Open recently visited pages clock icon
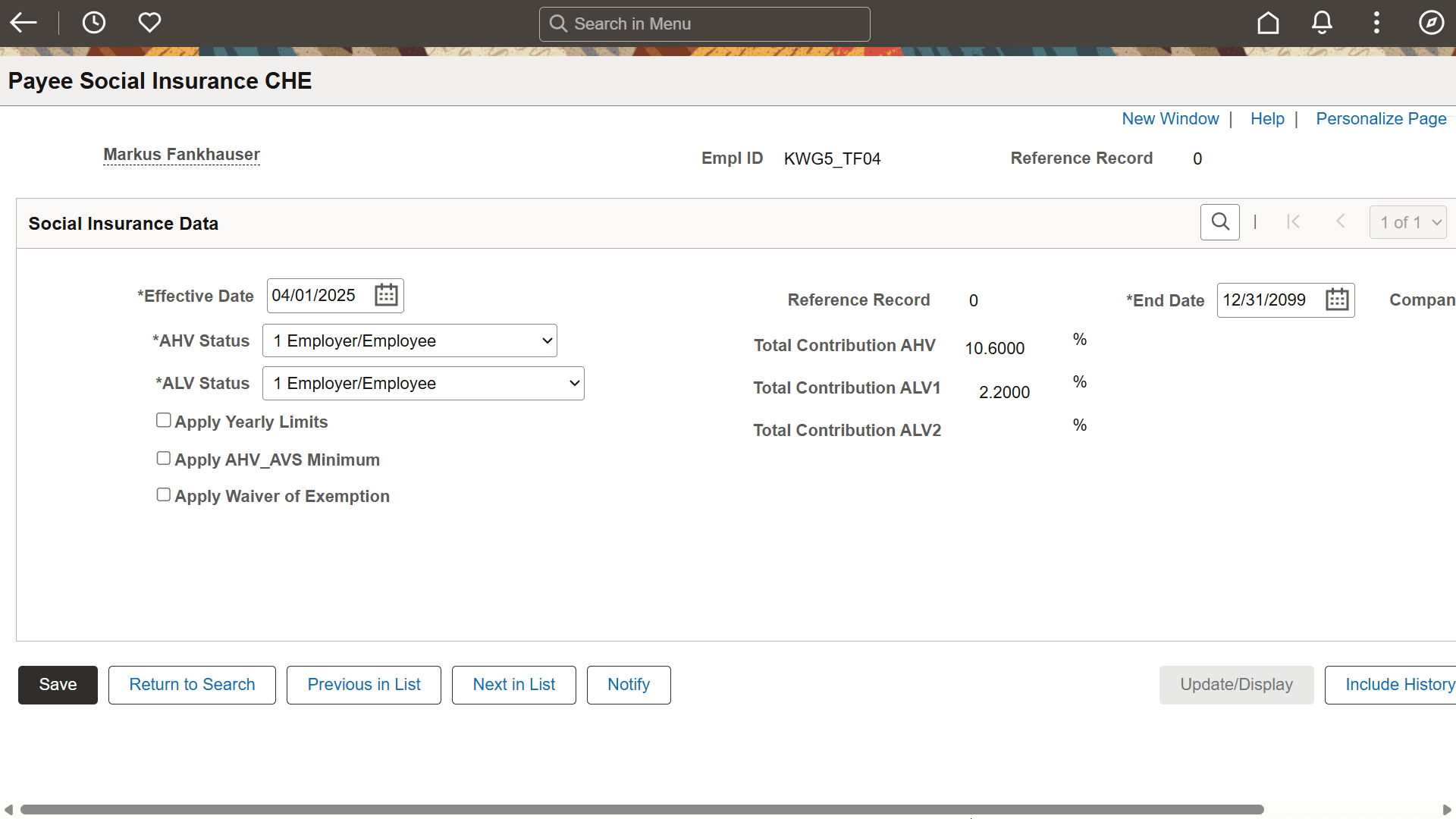The height and width of the screenshot is (819, 1456). [x=94, y=22]
